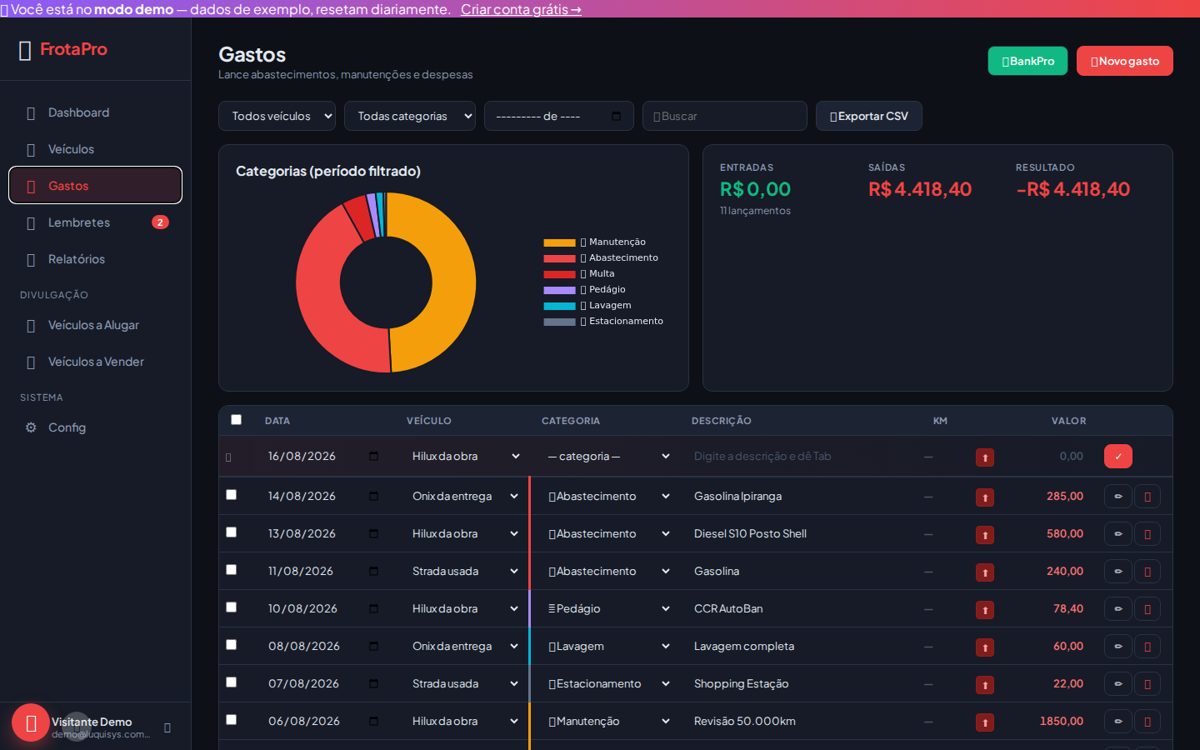Image resolution: width=1200 pixels, height=750 pixels.
Task: Open calendar picker on date filter
Action: coord(616,116)
